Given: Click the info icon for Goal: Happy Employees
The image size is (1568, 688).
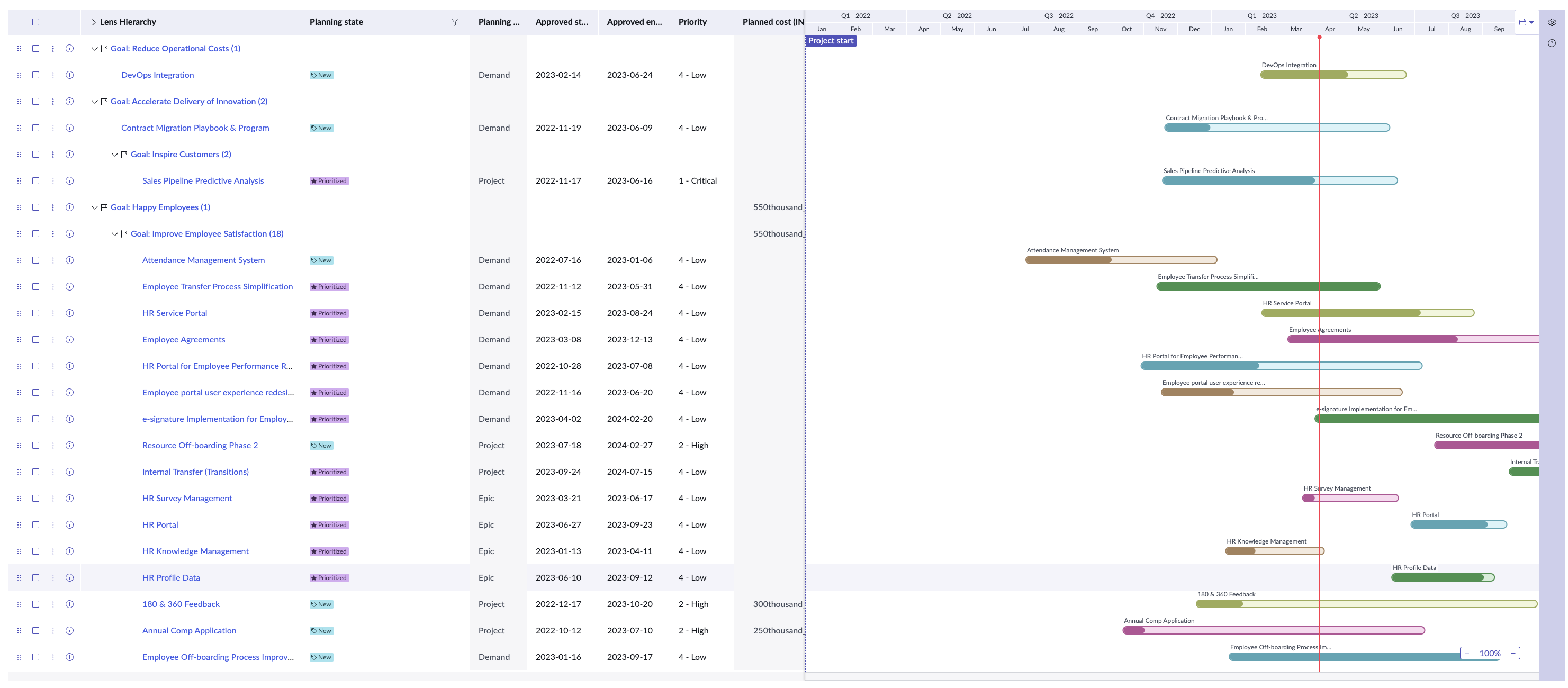Looking at the screenshot, I should (69, 207).
